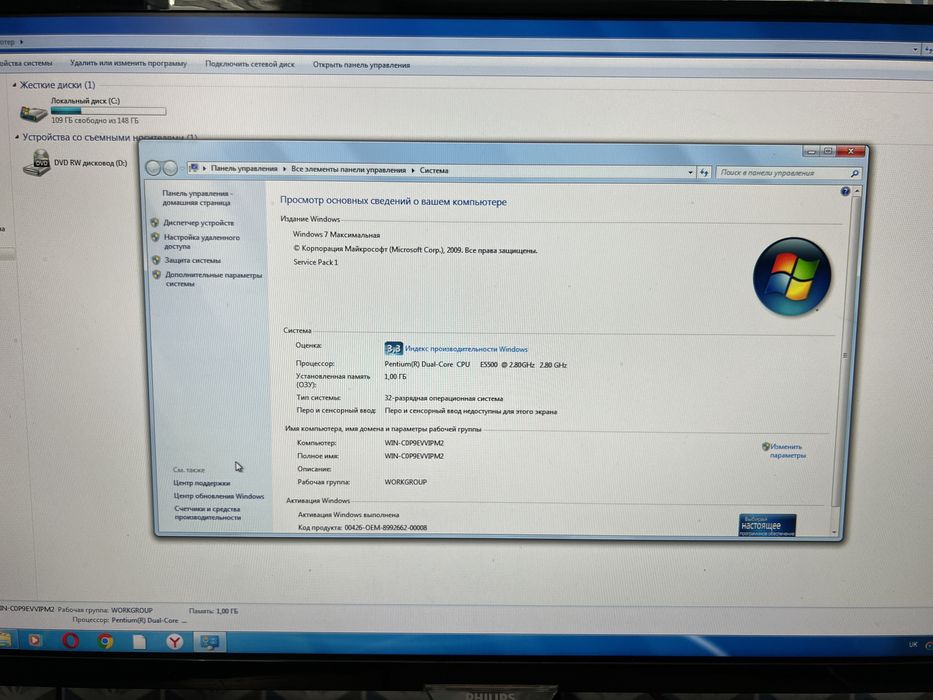933x700 pixels.
Task: Click the Windows 7 Максимальная edition text
Action: [336, 235]
